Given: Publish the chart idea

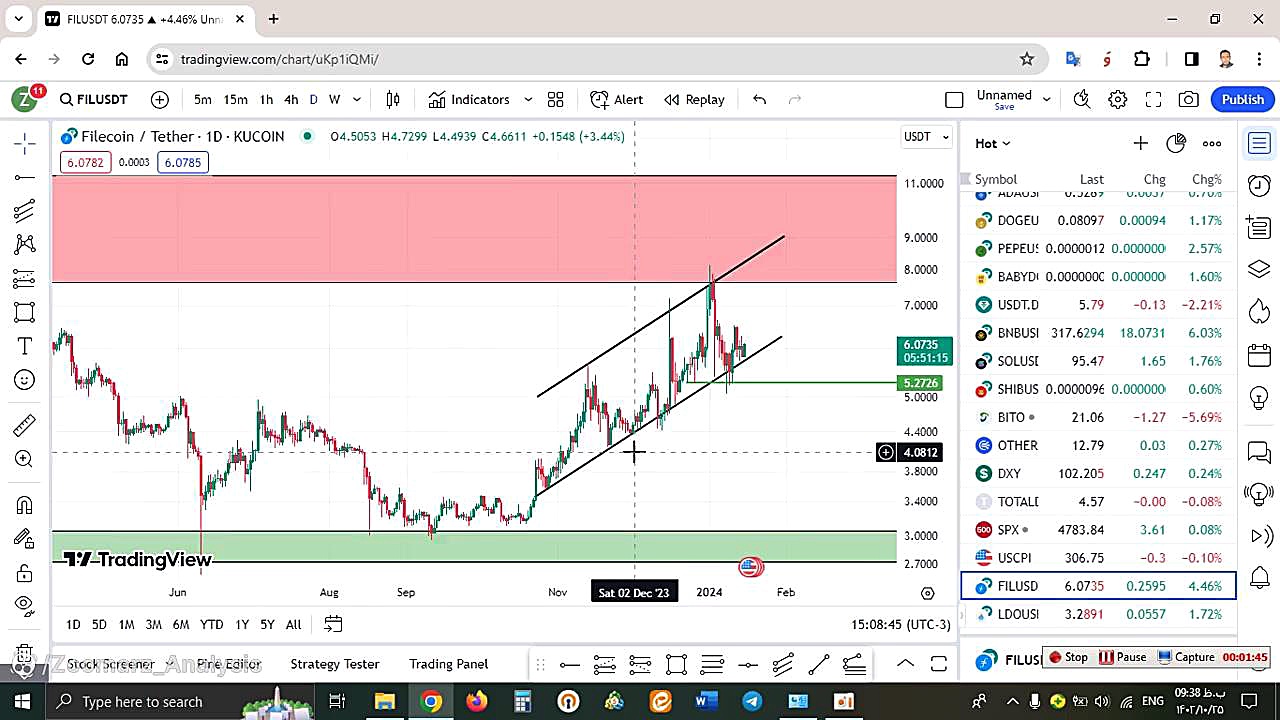Looking at the screenshot, I should point(1243,99).
